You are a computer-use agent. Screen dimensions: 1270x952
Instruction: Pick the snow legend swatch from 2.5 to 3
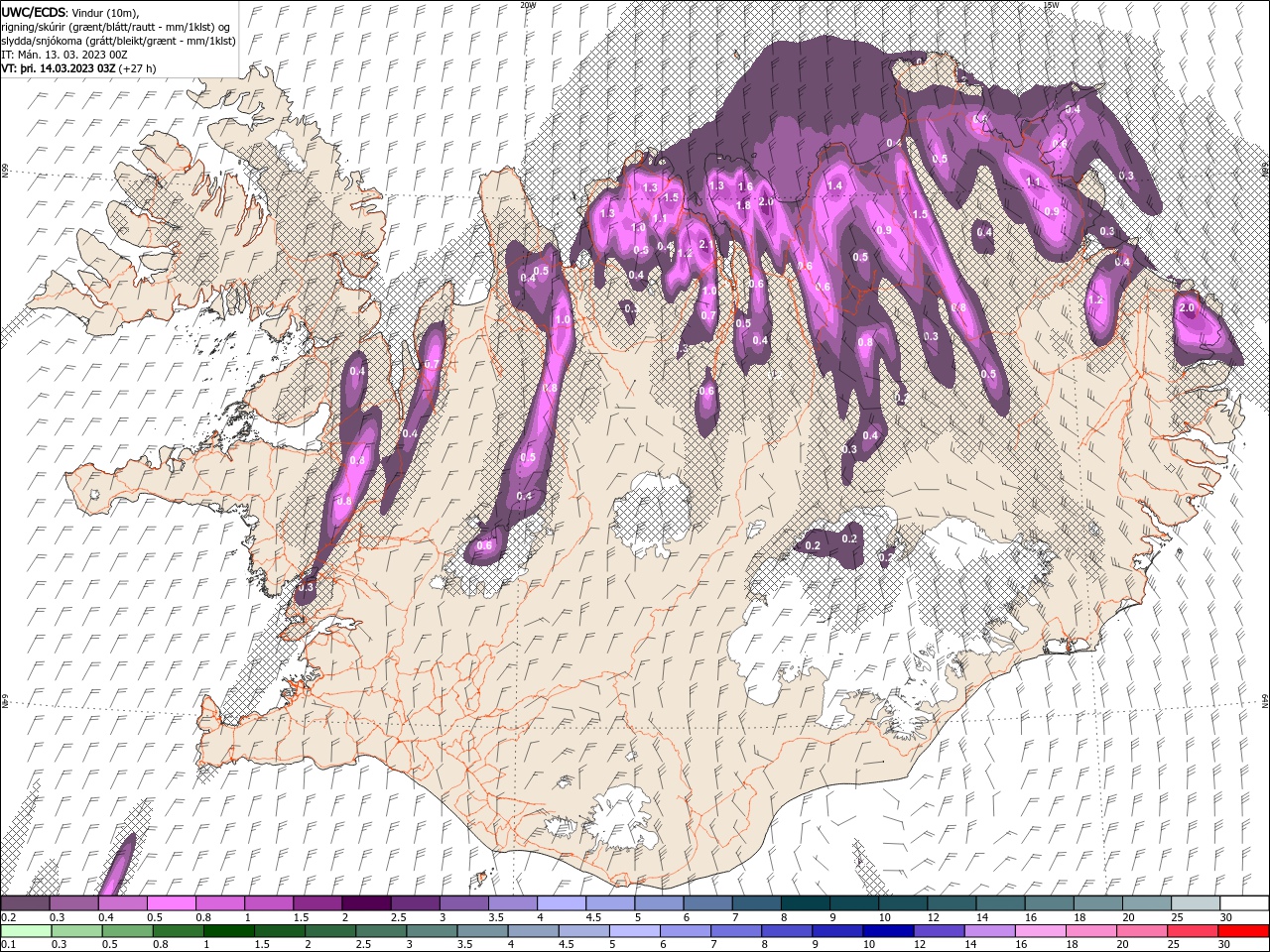(x=416, y=903)
